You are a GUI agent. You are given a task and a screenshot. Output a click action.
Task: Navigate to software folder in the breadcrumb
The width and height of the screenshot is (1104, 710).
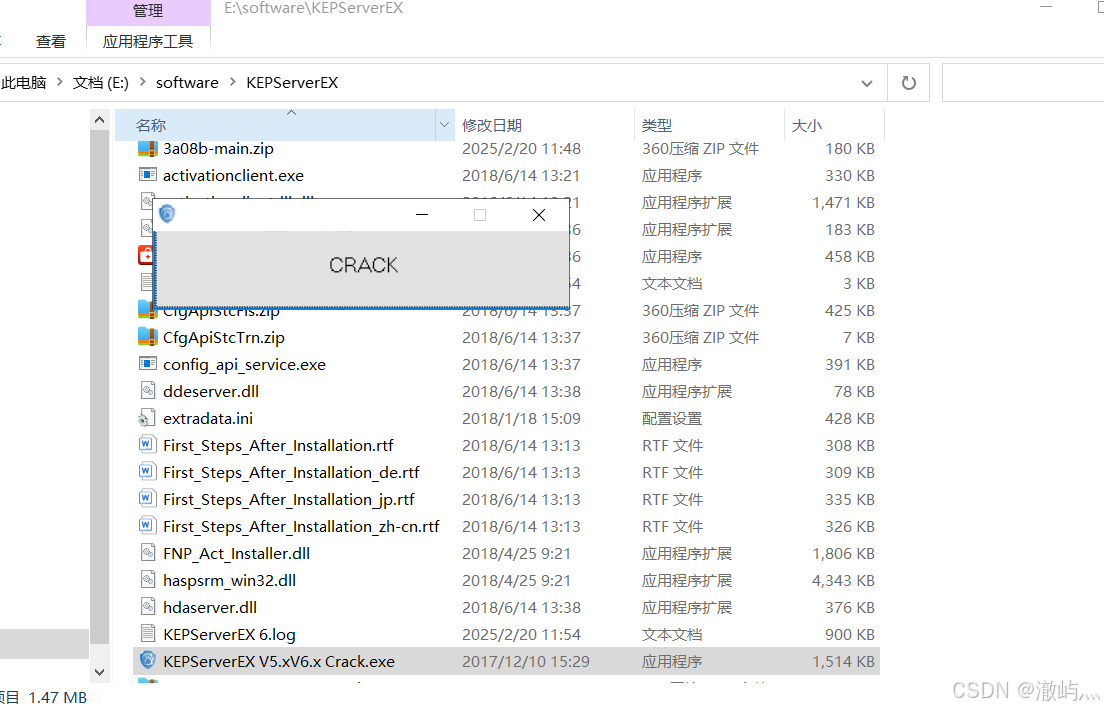(187, 83)
